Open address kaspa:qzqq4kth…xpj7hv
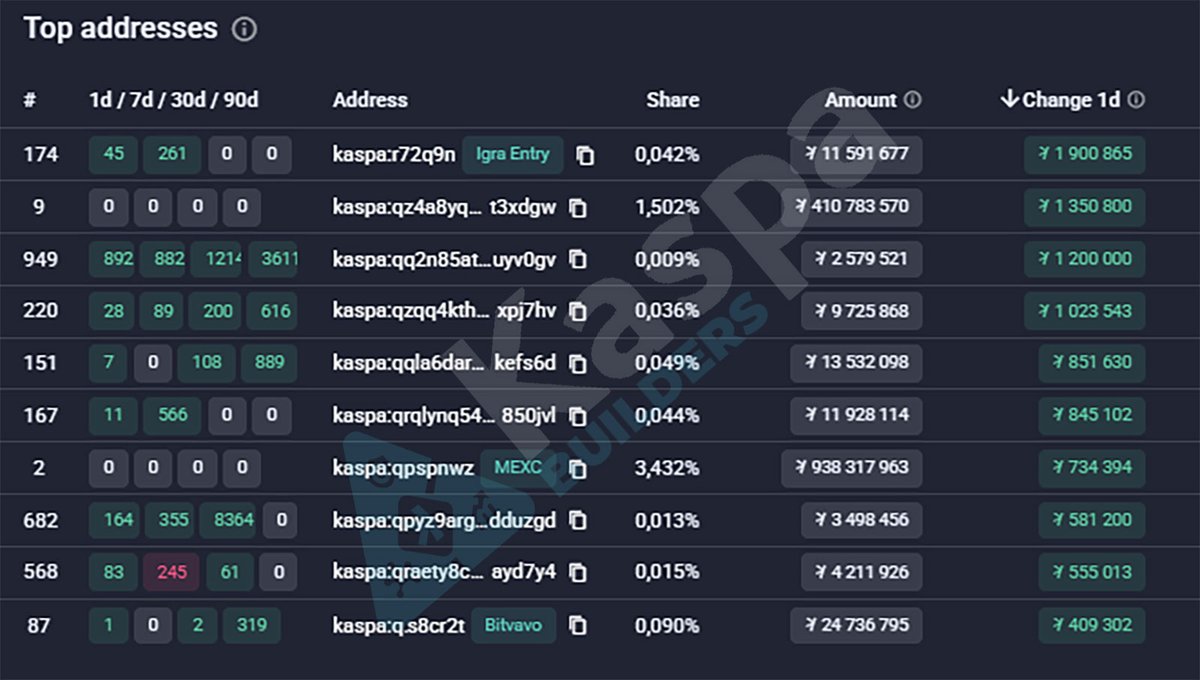Viewport: 1200px width, 680px height. coord(444,311)
